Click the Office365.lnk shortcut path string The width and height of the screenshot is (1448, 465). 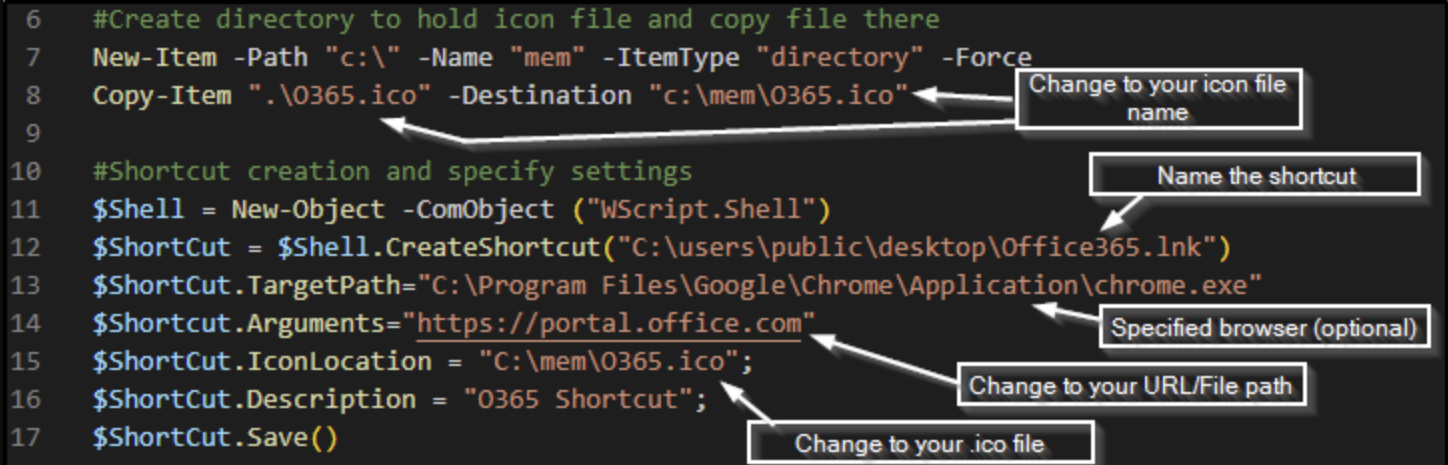tap(920, 247)
